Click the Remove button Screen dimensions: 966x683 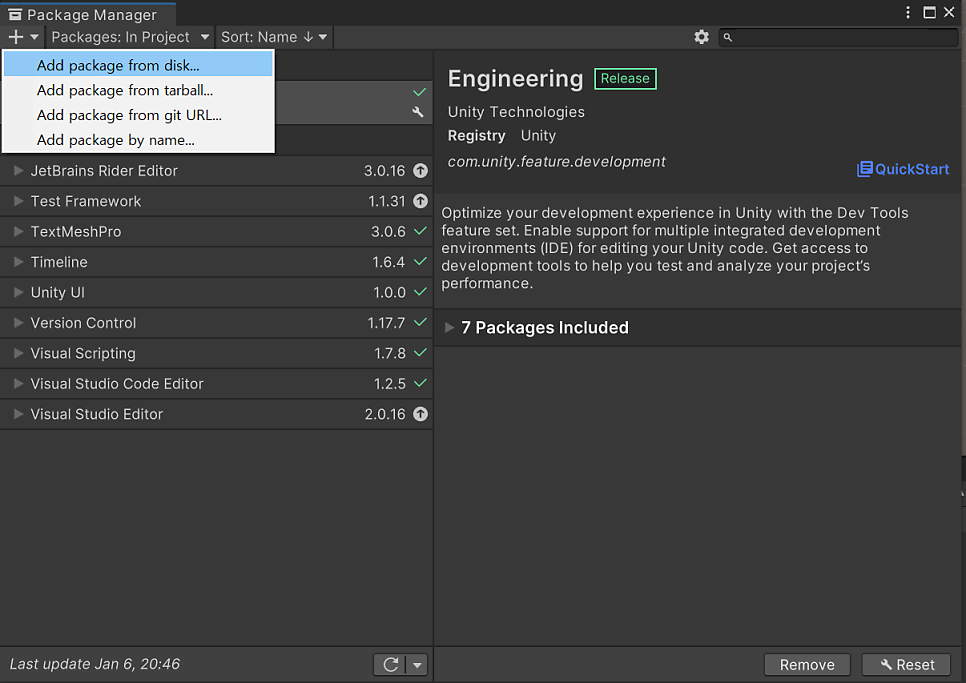[x=807, y=665]
